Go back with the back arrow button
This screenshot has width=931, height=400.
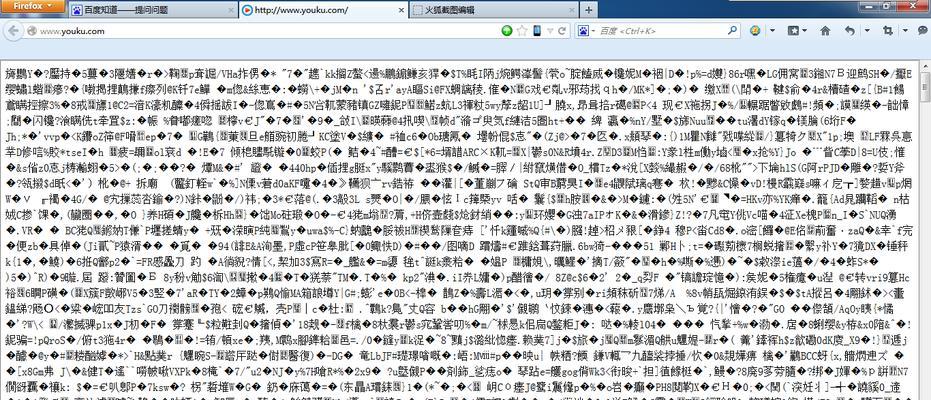pos(14,31)
